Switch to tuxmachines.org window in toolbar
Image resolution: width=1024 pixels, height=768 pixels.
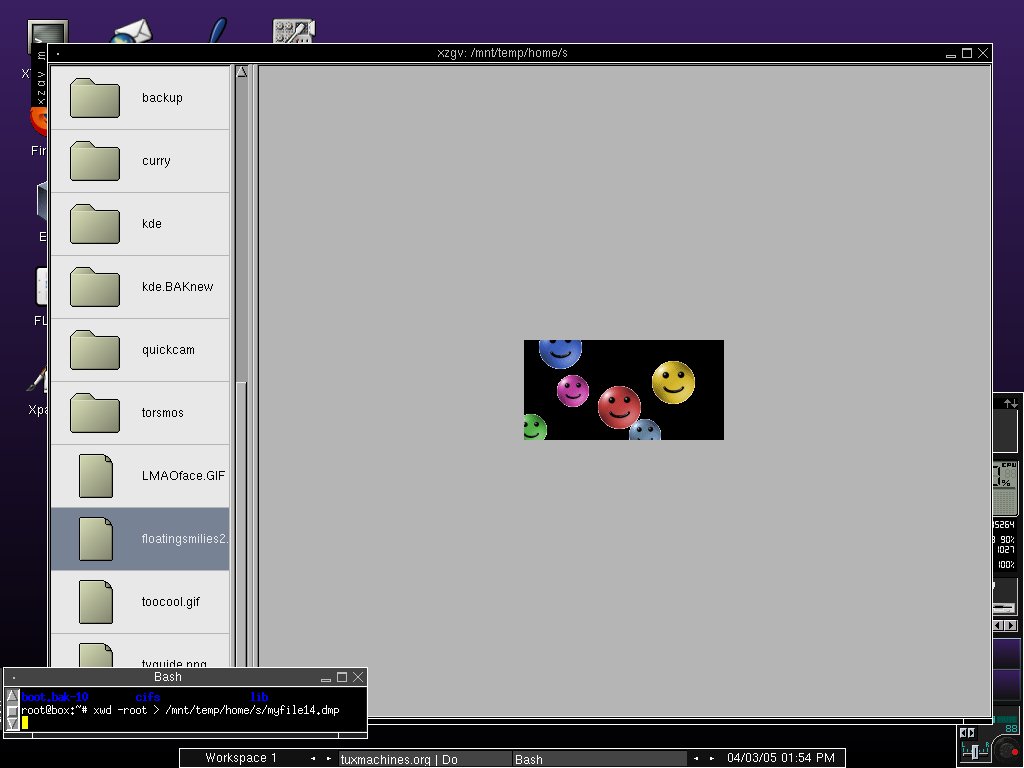[425, 759]
